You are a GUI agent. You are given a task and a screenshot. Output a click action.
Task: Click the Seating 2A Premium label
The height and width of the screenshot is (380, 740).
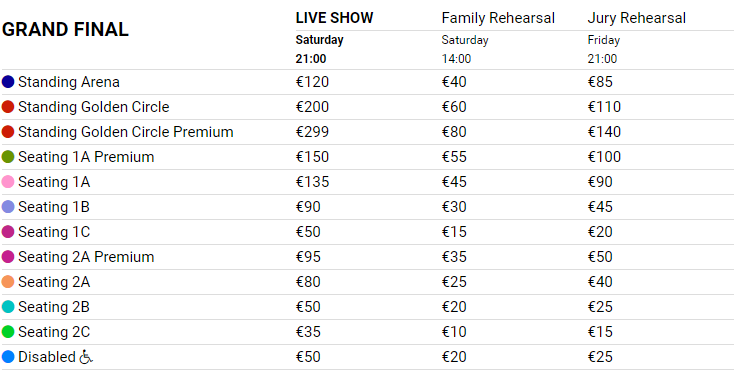tap(86, 257)
